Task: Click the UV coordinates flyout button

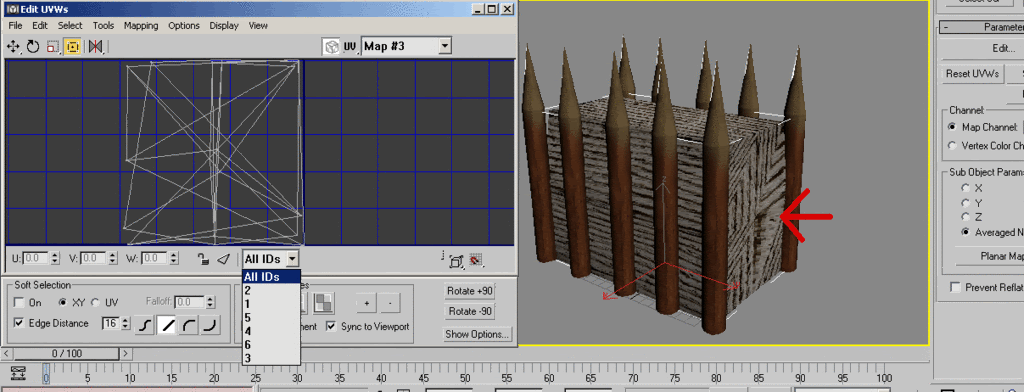Action: (x=350, y=46)
